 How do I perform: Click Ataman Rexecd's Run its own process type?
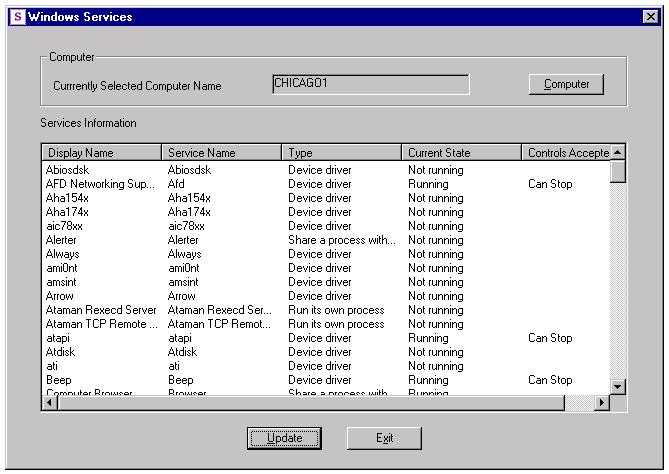336,310
